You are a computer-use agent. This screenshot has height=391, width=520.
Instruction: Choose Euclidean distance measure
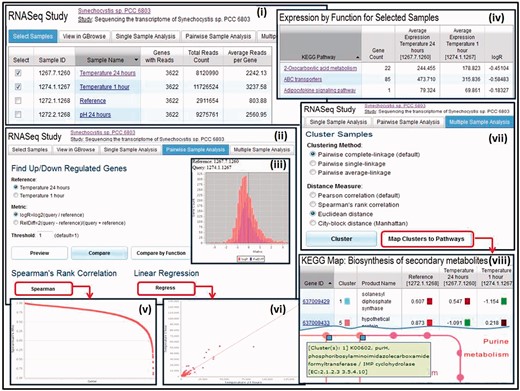(313, 214)
